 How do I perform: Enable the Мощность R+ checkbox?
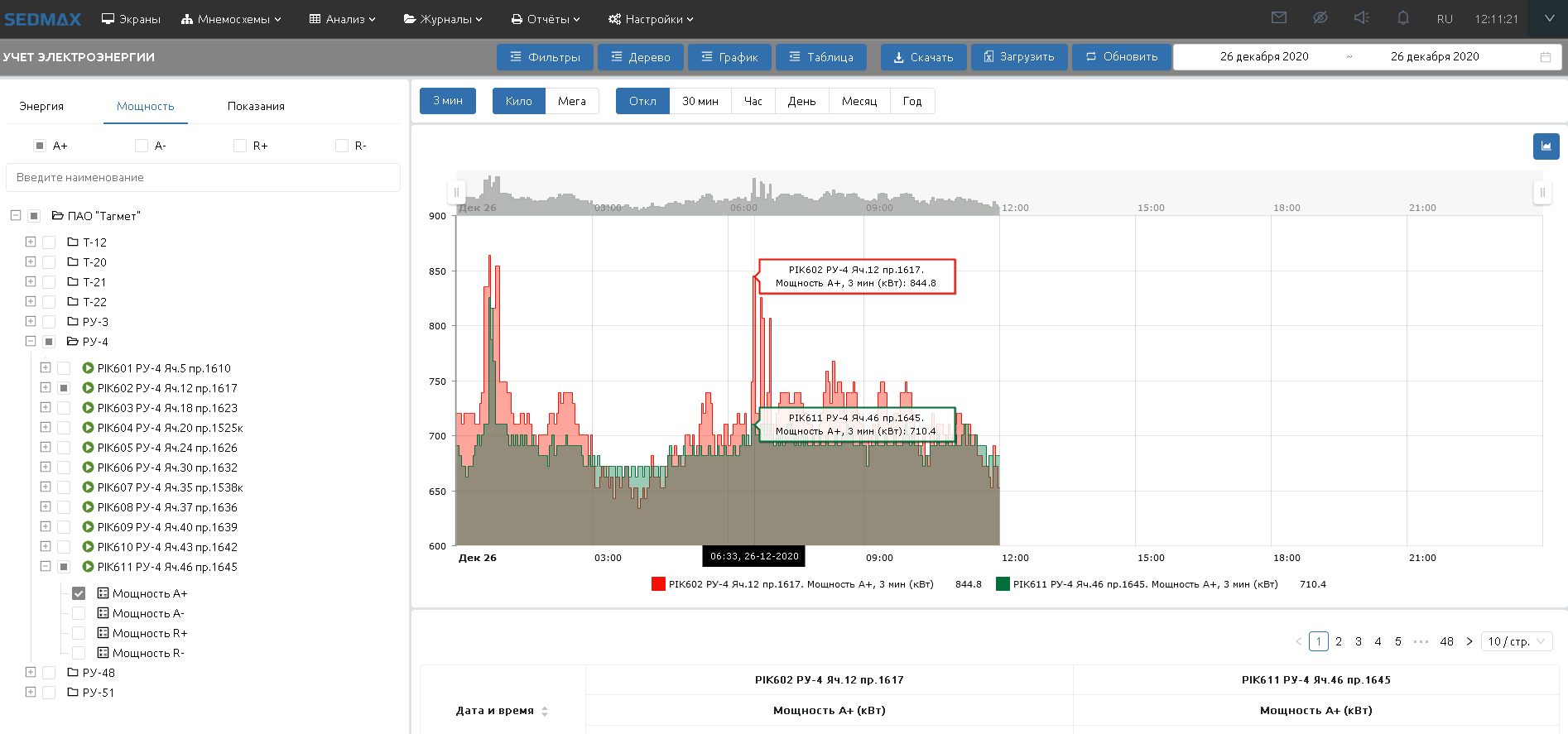point(79,633)
